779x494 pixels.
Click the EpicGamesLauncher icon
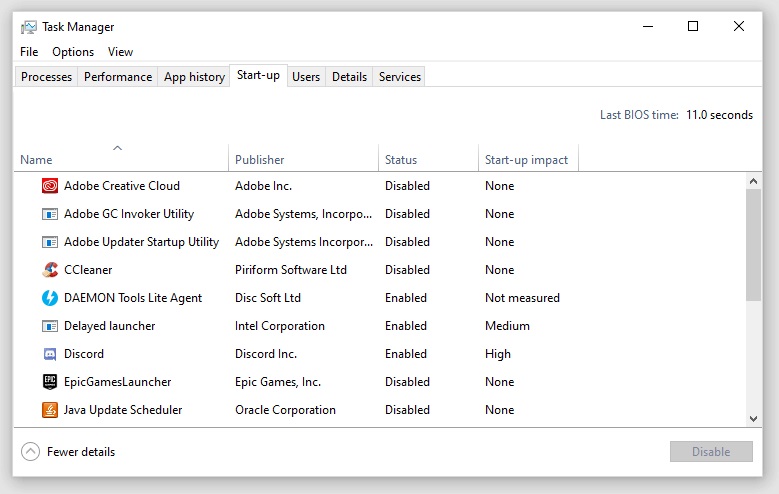[50, 382]
